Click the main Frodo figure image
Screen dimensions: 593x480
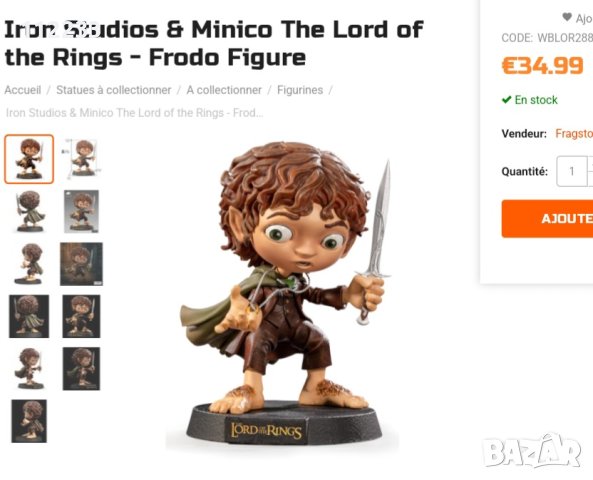click(282, 295)
